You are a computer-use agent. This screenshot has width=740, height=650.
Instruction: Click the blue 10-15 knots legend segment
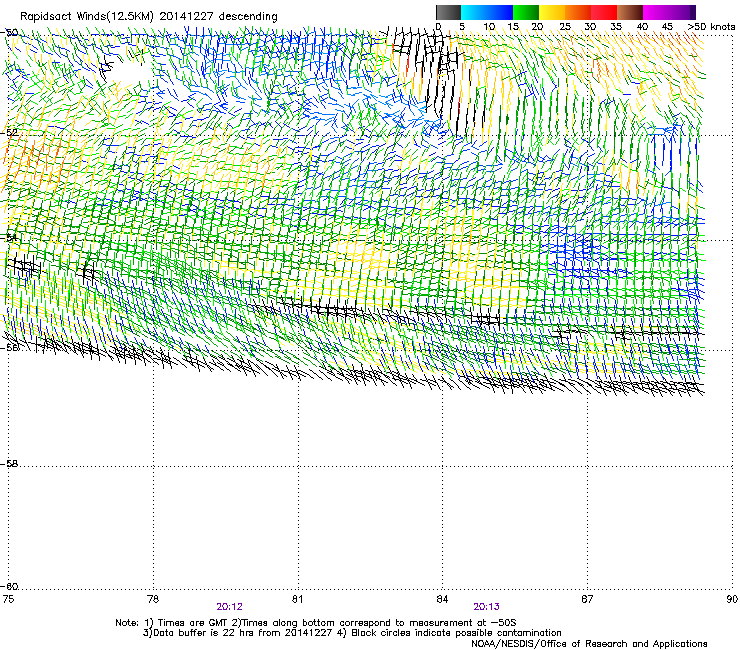click(x=500, y=12)
